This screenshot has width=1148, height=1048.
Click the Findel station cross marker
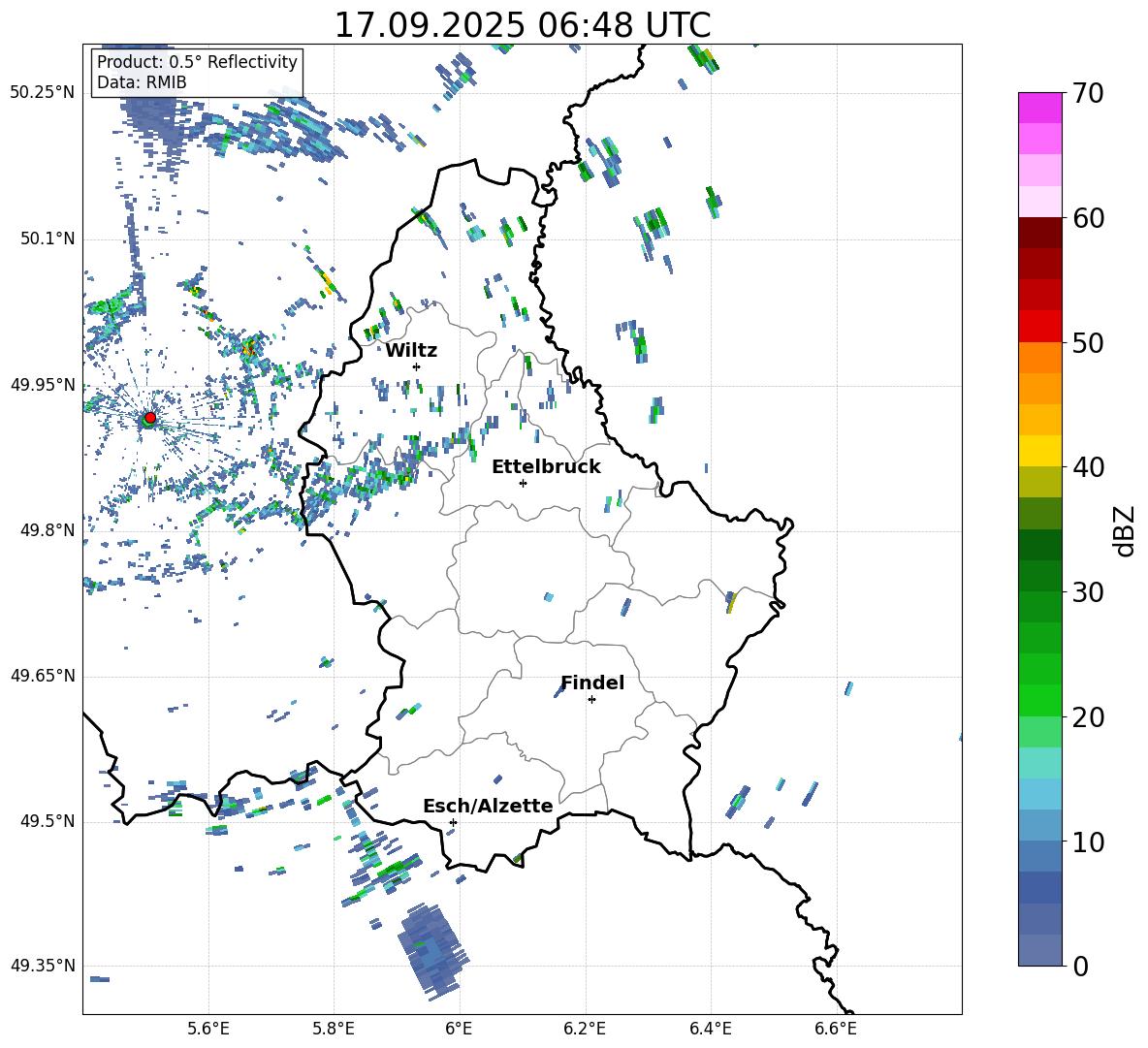point(591,699)
